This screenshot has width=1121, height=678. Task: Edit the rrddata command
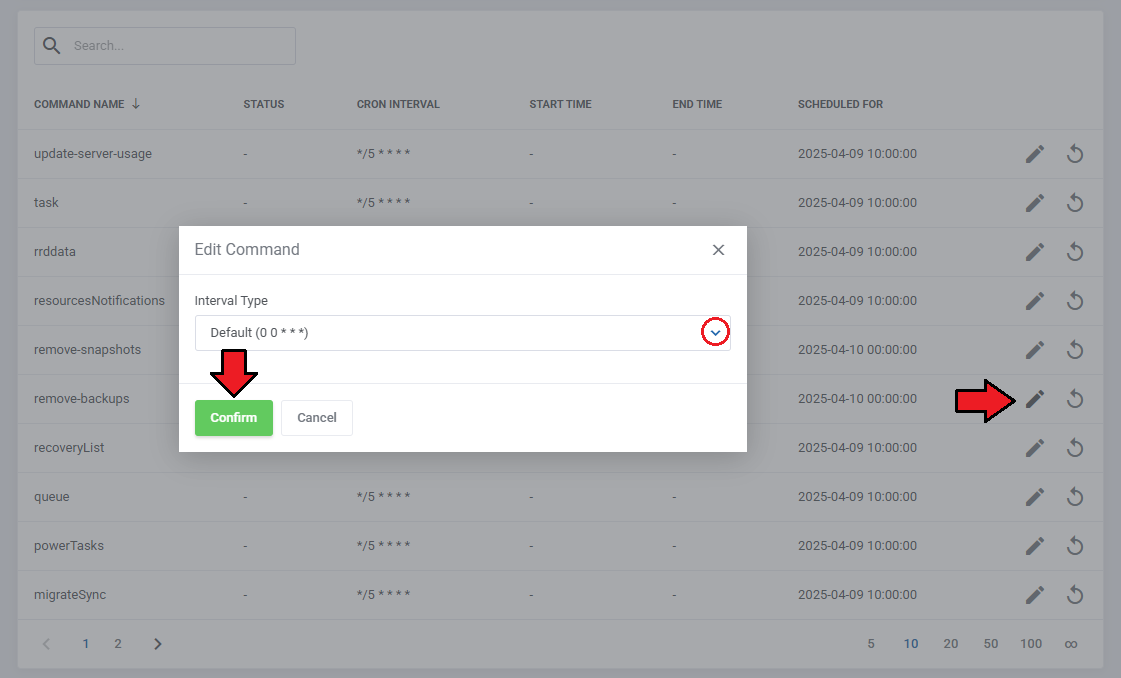(x=1034, y=252)
